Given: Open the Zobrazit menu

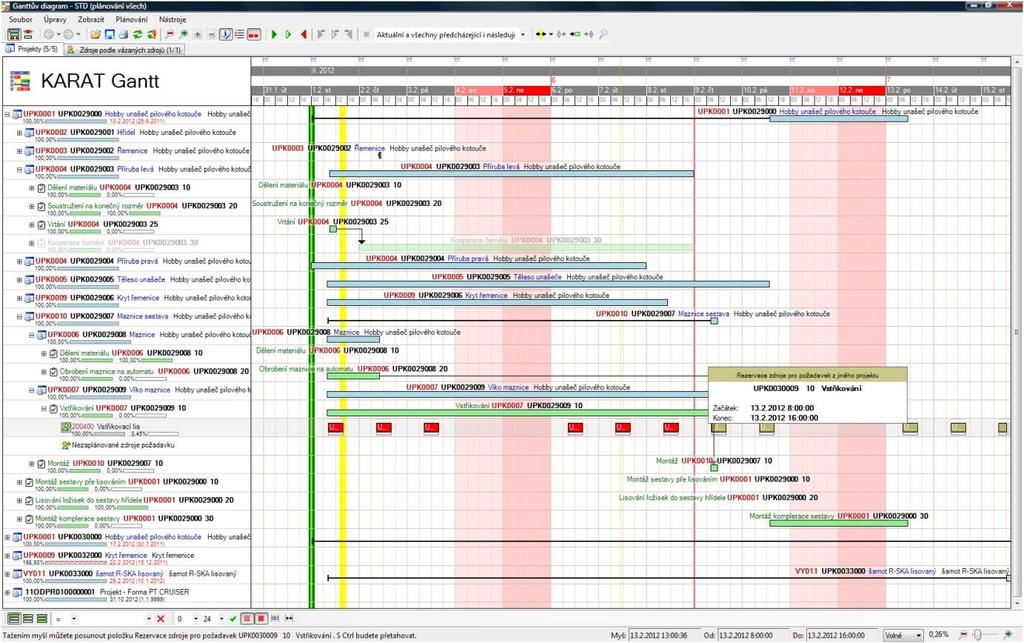Looking at the screenshot, I should (x=91, y=20).
